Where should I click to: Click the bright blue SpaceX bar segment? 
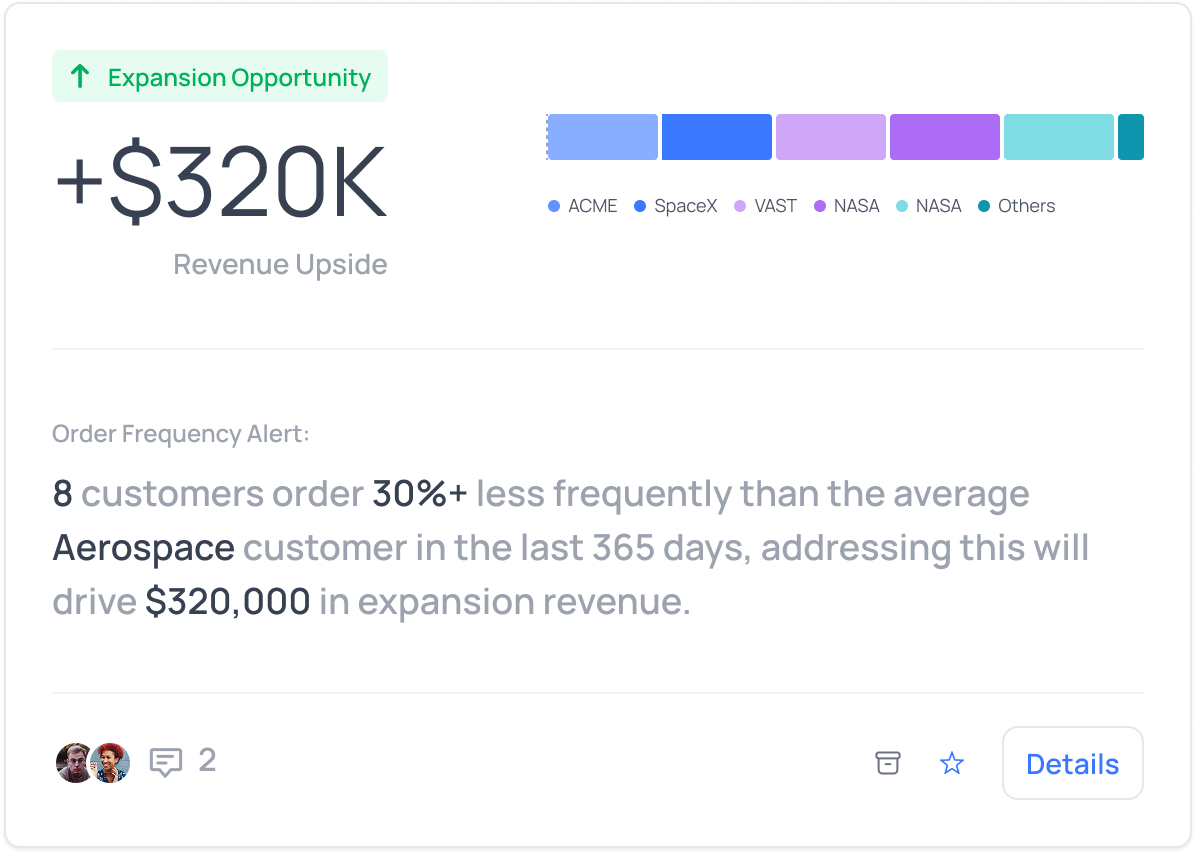point(716,137)
